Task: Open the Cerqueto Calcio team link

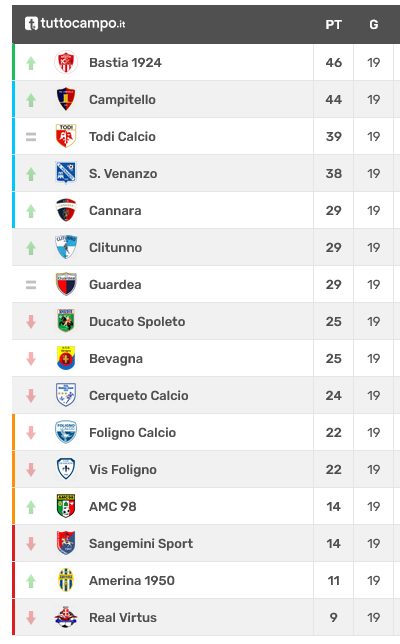Action: 139,396
